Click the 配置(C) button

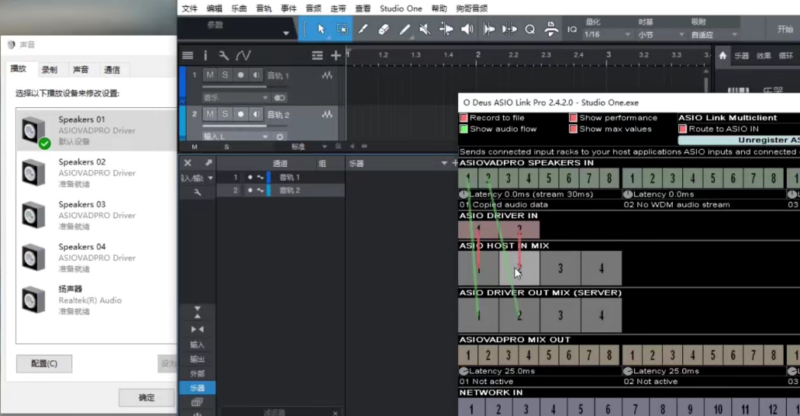(x=44, y=364)
